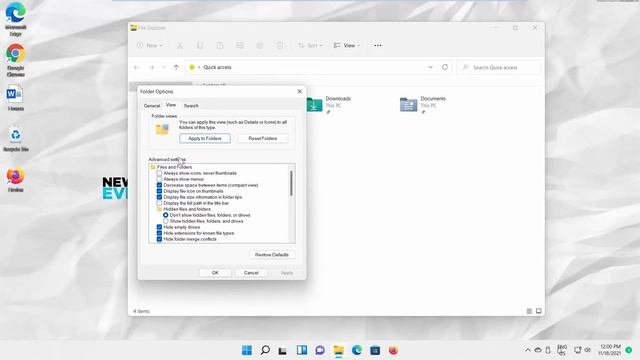Image resolution: width=640 pixels, height=360 pixels.
Task: Select the Firefox desktop shortcut
Action: pos(16,180)
